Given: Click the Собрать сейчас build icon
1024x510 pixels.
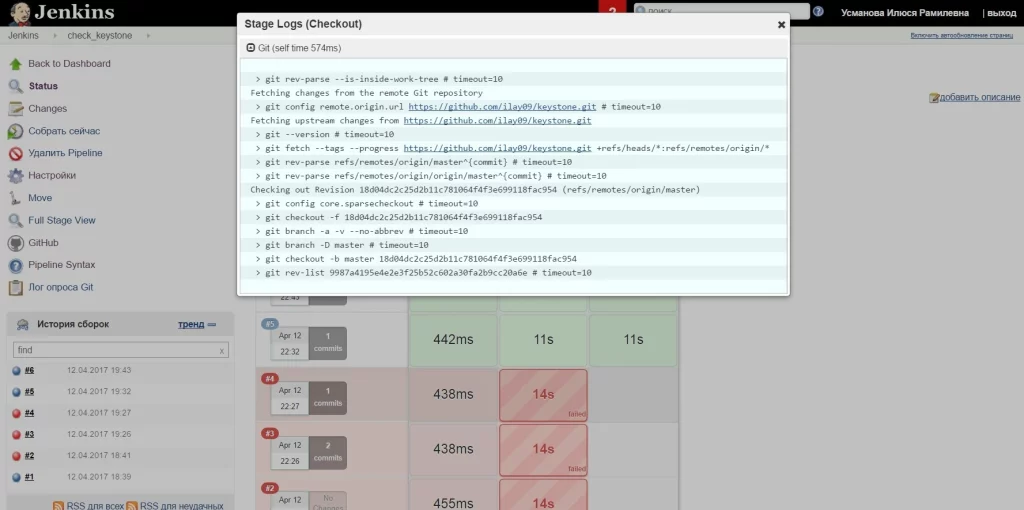Looking at the screenshot, I should 16,131.
